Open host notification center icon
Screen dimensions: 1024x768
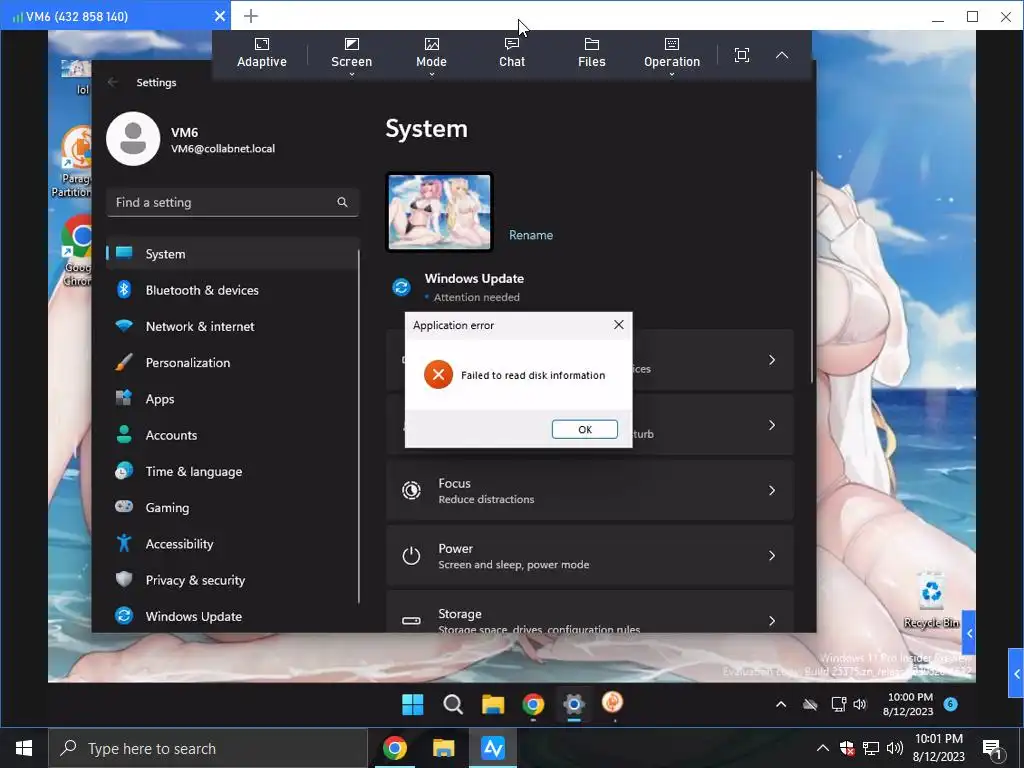click(x=992, y=748)
